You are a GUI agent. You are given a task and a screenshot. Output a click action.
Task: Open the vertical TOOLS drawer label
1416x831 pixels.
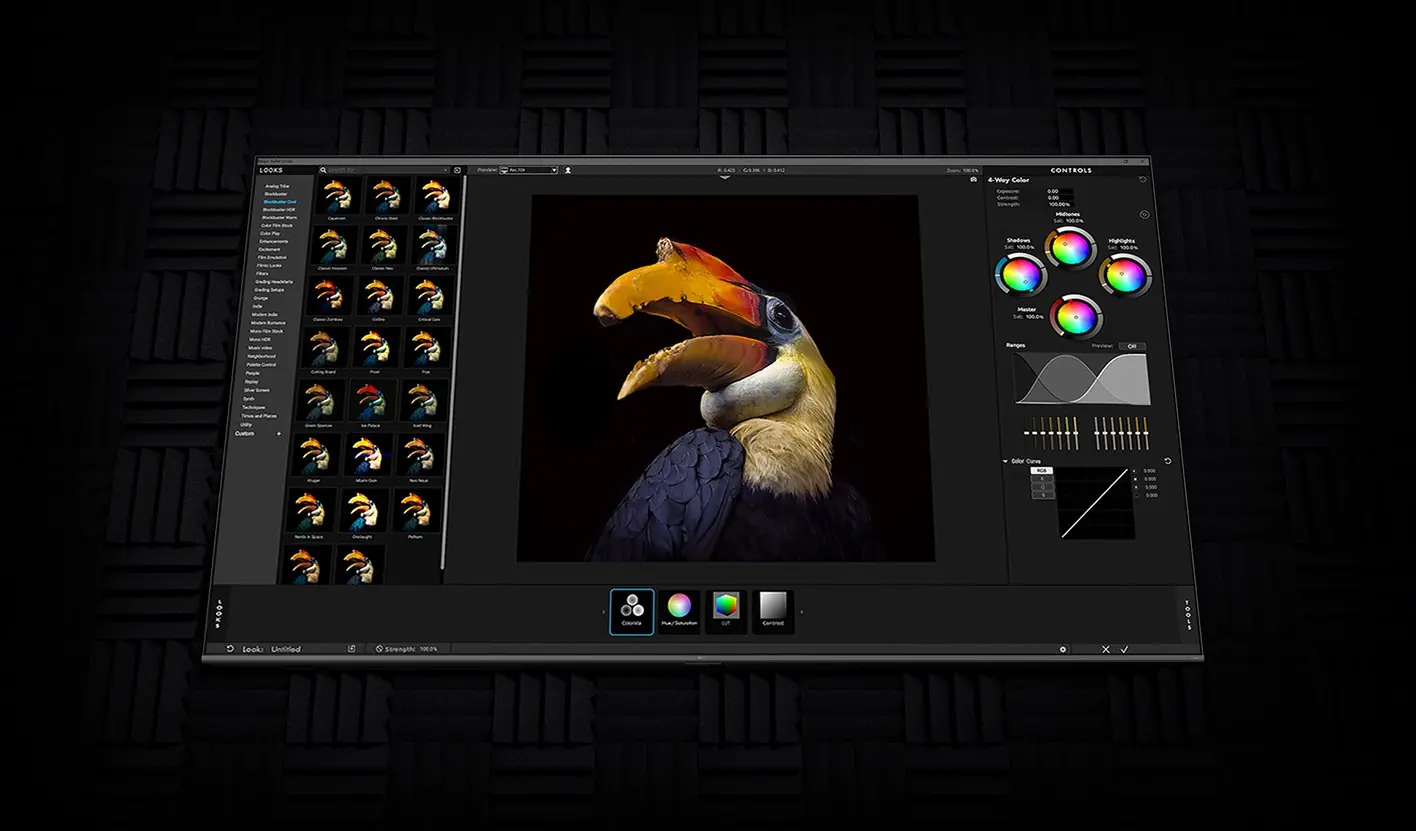[x=1188, y=614]
